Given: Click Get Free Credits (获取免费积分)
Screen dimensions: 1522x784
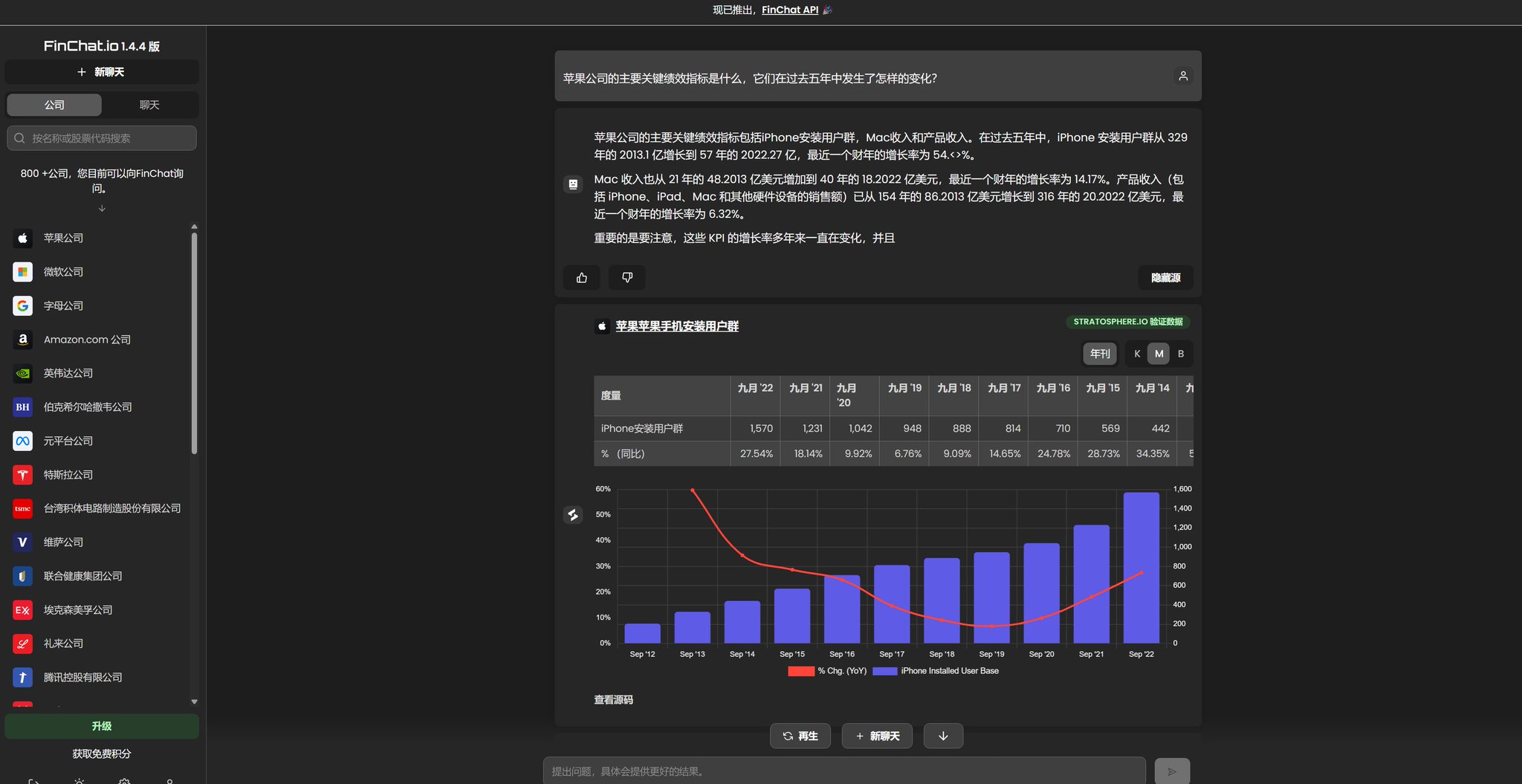Looking at the screenshot, I should (x=102, y=754).
